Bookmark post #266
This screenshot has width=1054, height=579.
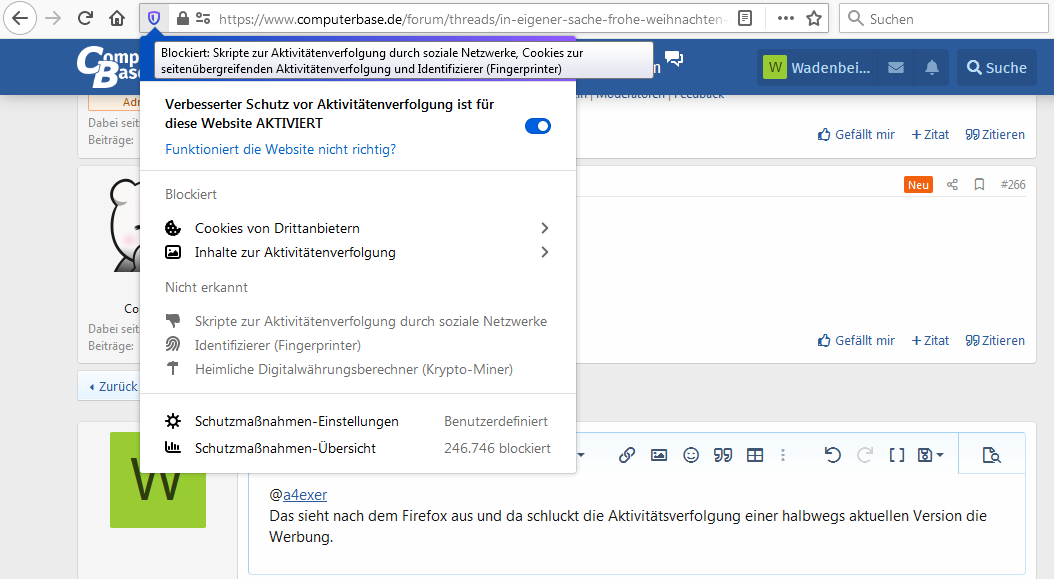pos(978,184)
